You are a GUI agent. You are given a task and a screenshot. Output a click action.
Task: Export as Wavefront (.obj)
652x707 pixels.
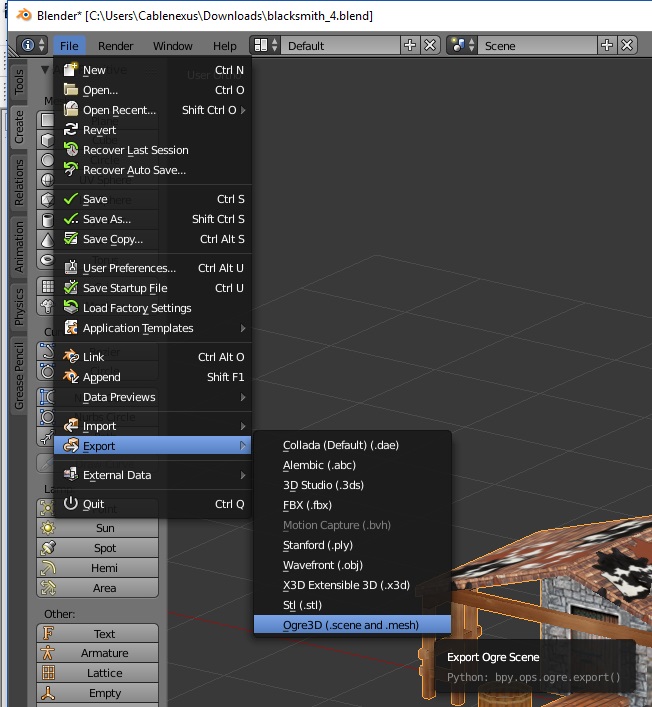click(353, 565)
